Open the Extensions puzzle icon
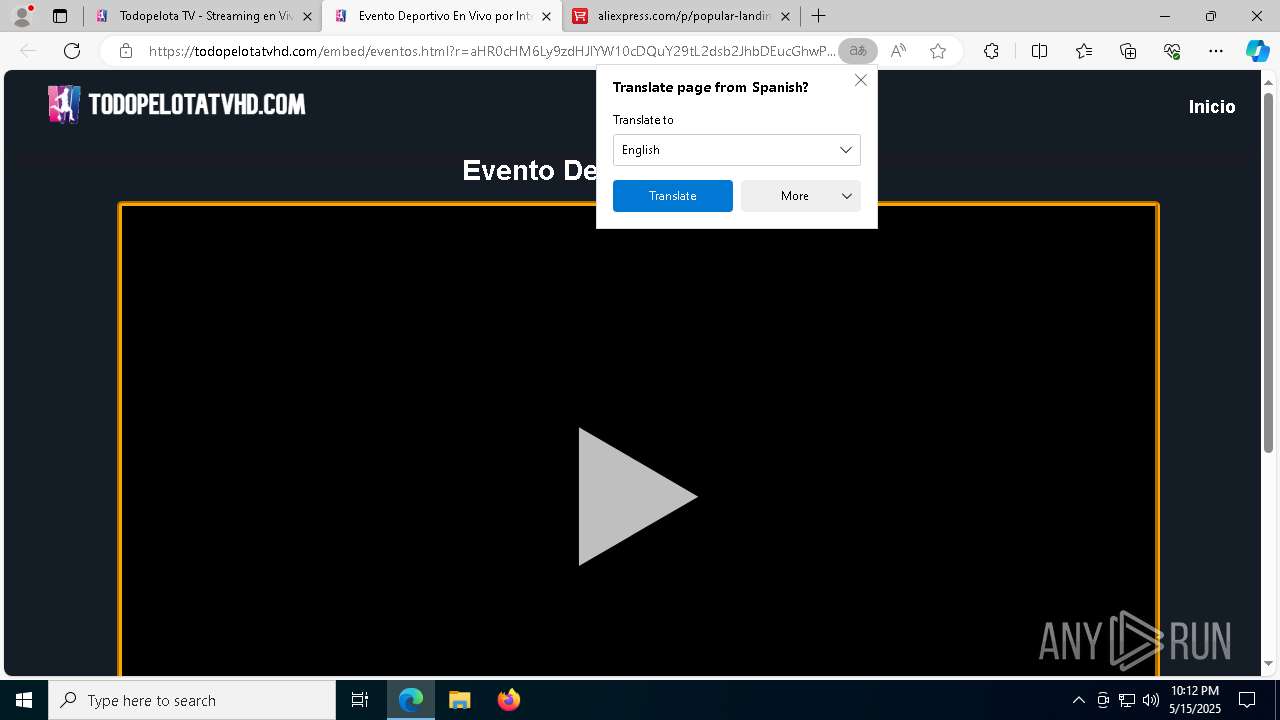1280x720 pixels. click(991, 51)
